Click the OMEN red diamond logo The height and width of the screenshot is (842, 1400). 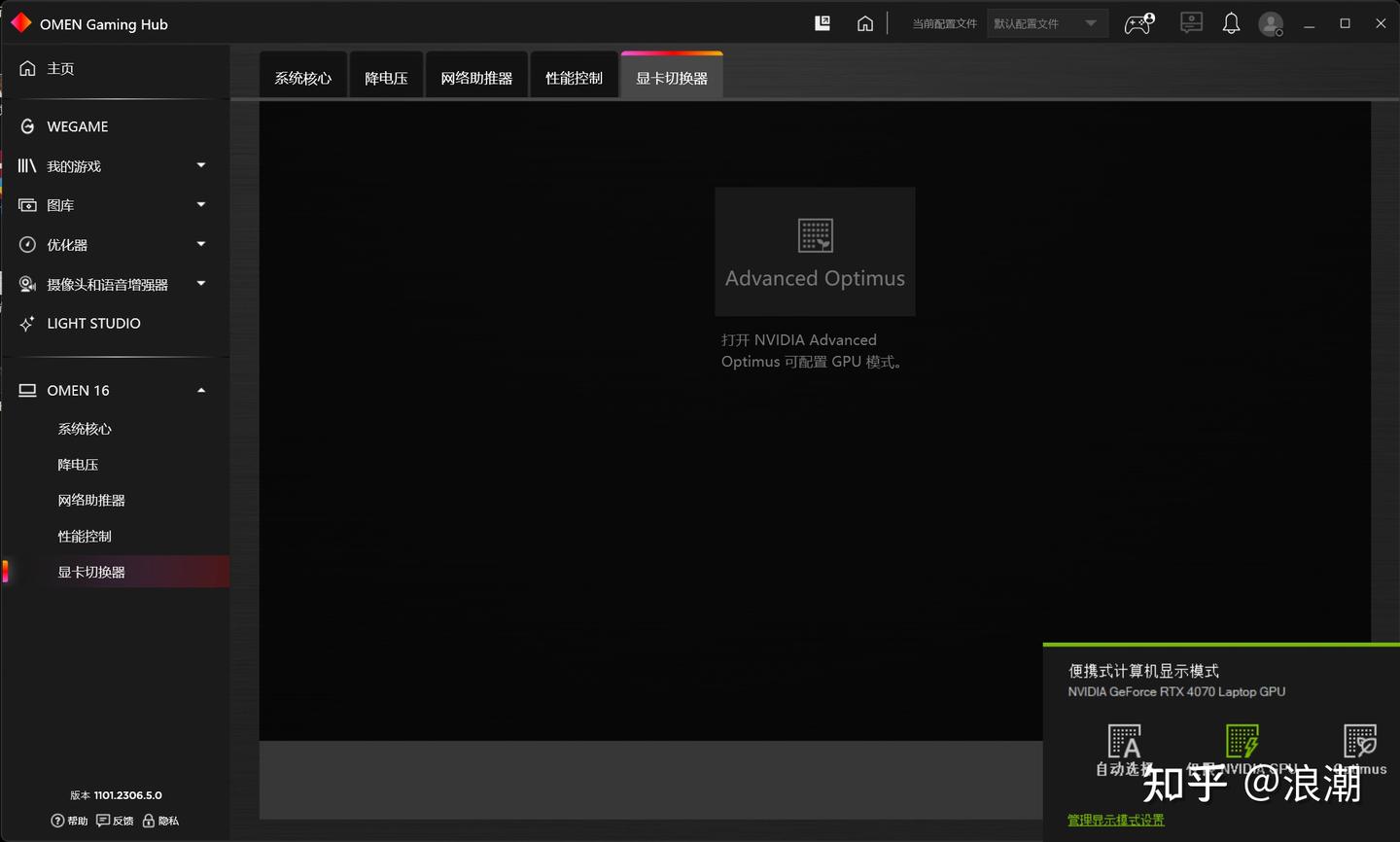(x=20, y=22)
